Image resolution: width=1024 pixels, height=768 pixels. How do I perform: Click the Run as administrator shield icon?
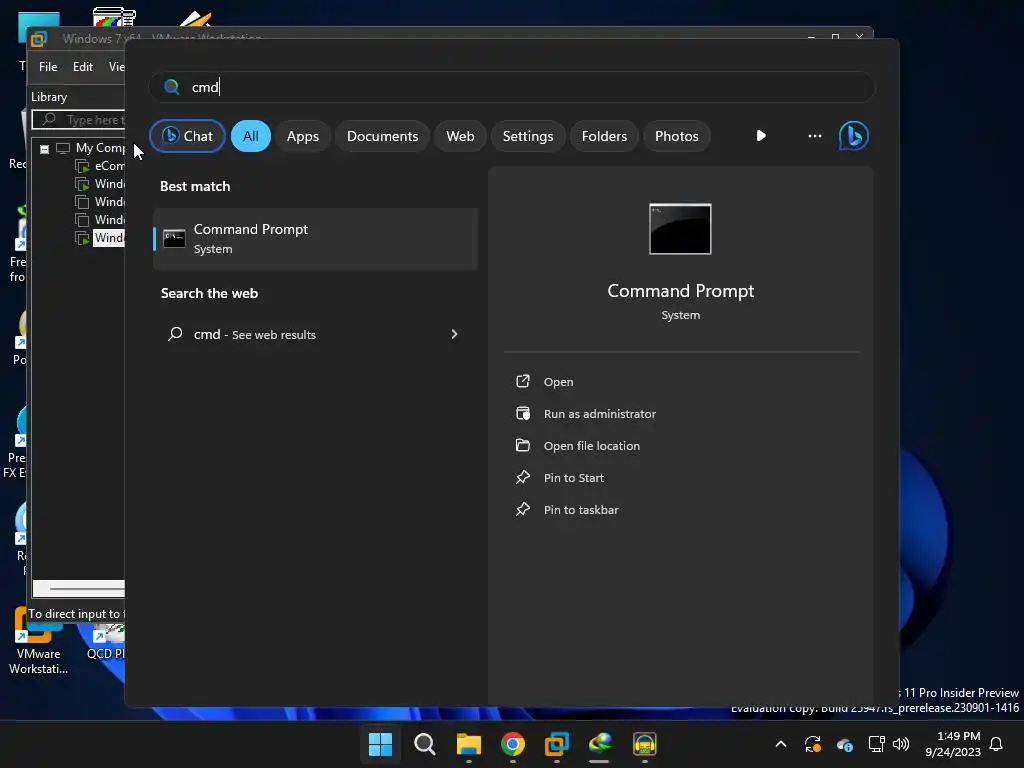coord(522,413)
